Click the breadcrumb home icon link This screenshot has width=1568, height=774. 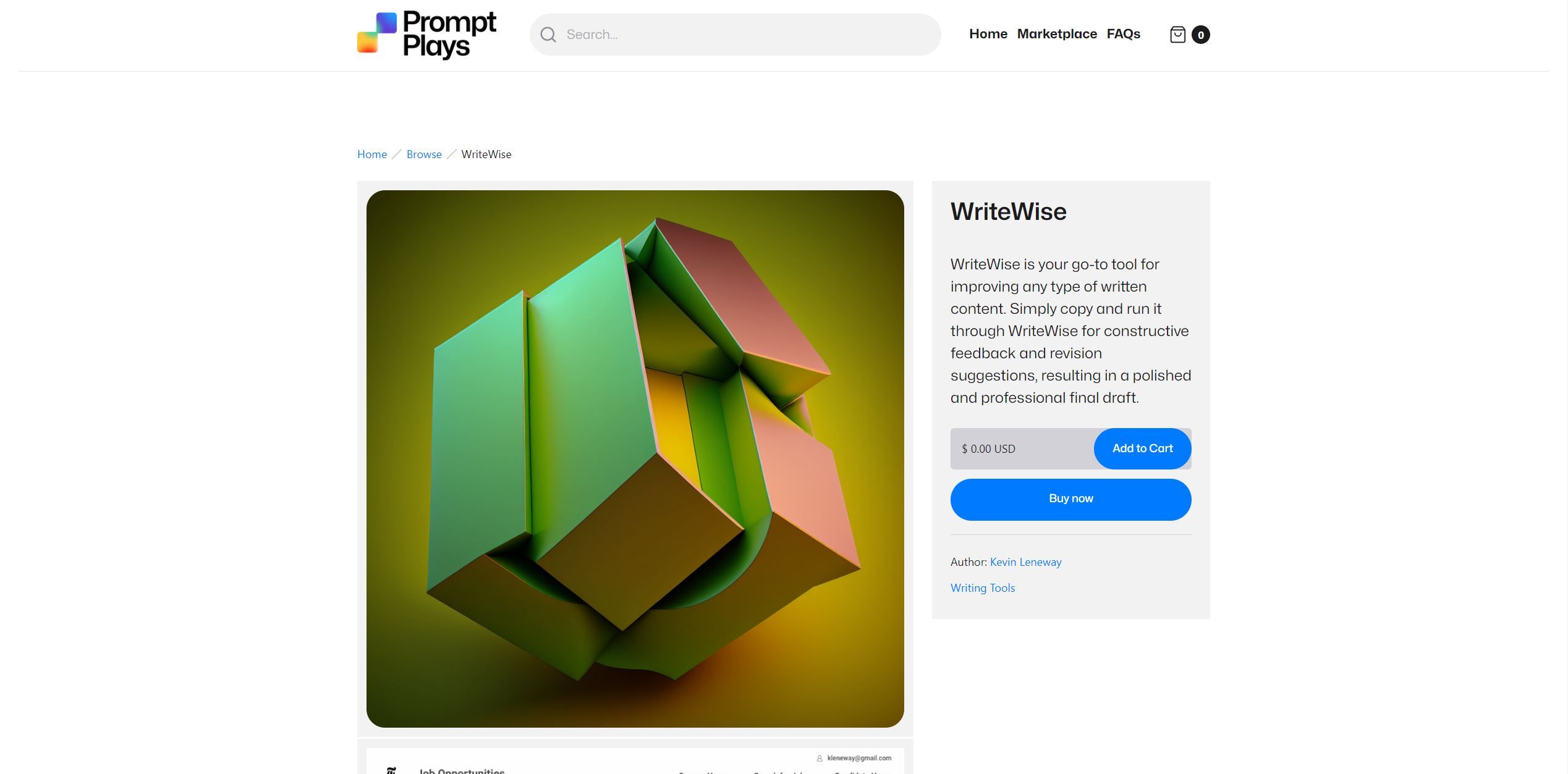tap(372, 155)
